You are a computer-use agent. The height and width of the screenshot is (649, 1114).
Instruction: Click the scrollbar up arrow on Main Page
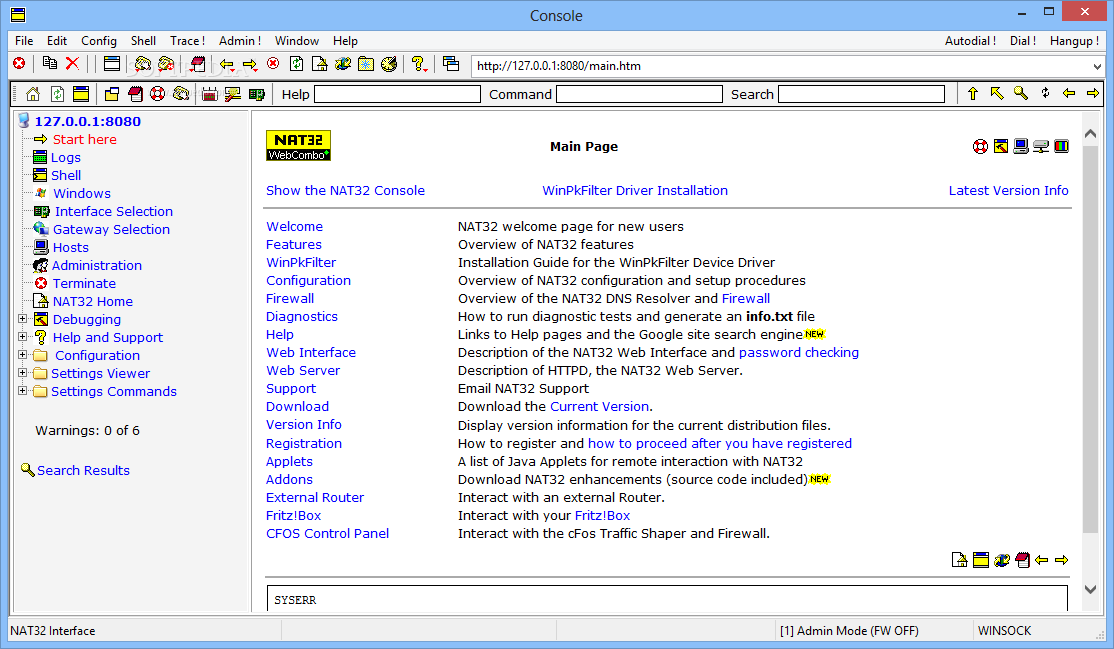1091,133
